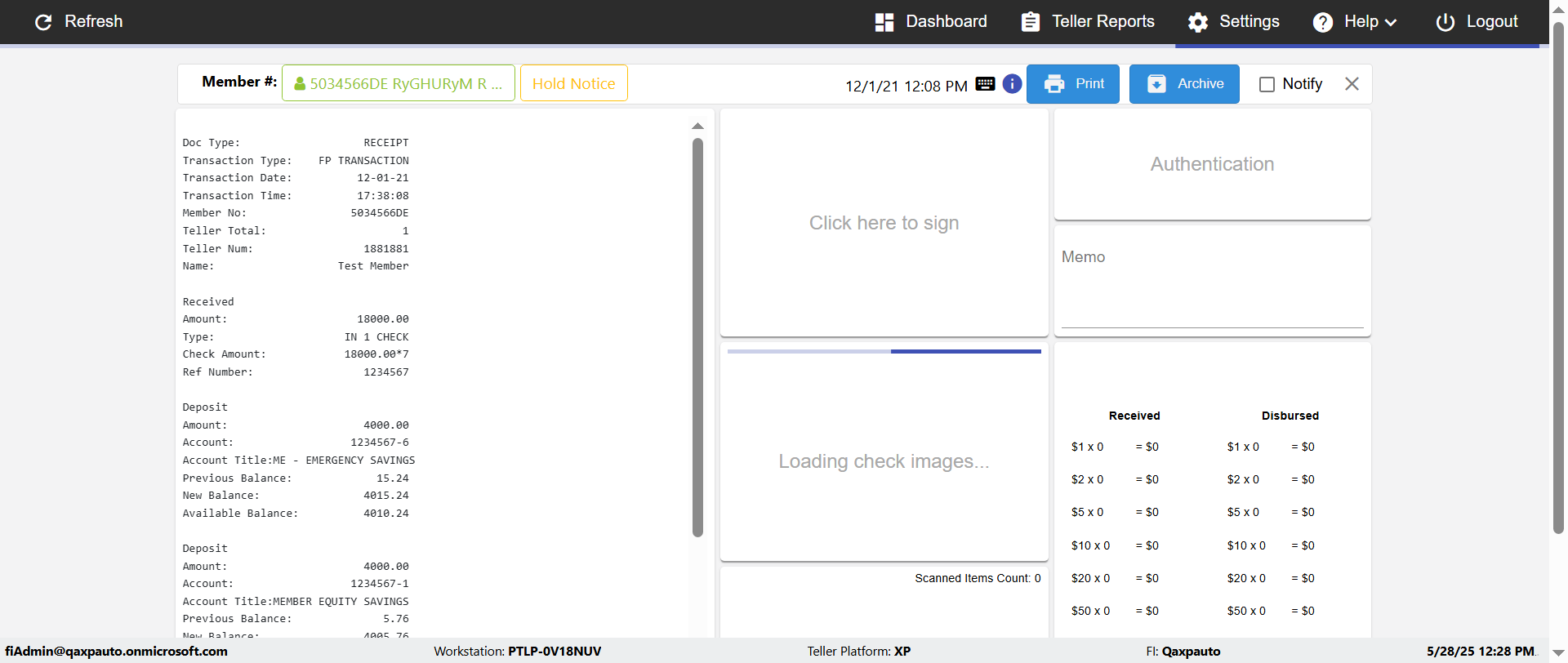This screenshot has height=663, width=1568.
Task: Click the '5/28/25 12:28 PM' status clock
Action: point(1481,652)
